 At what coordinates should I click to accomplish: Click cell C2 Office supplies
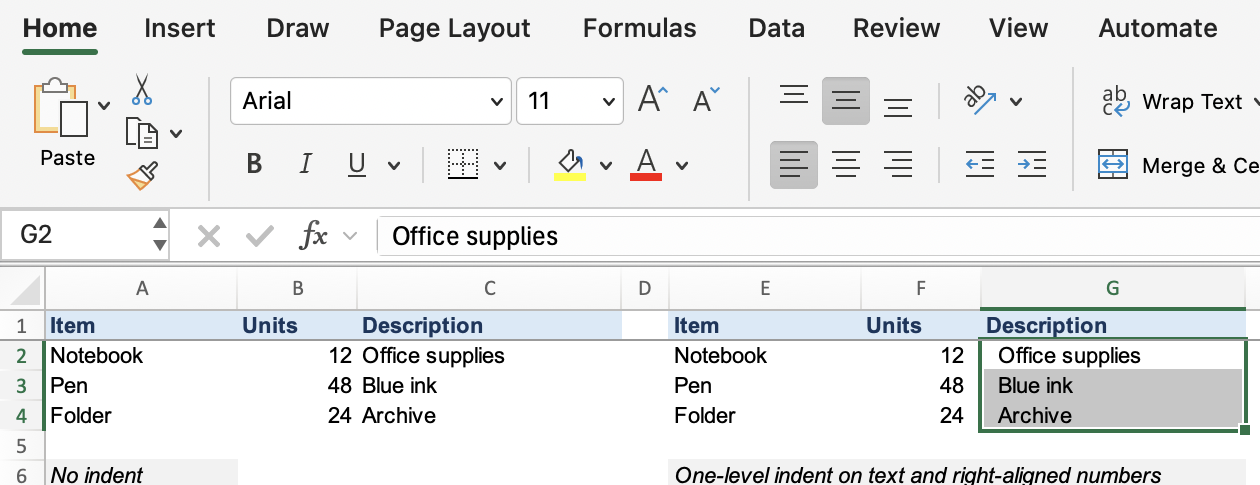(489, 355)
